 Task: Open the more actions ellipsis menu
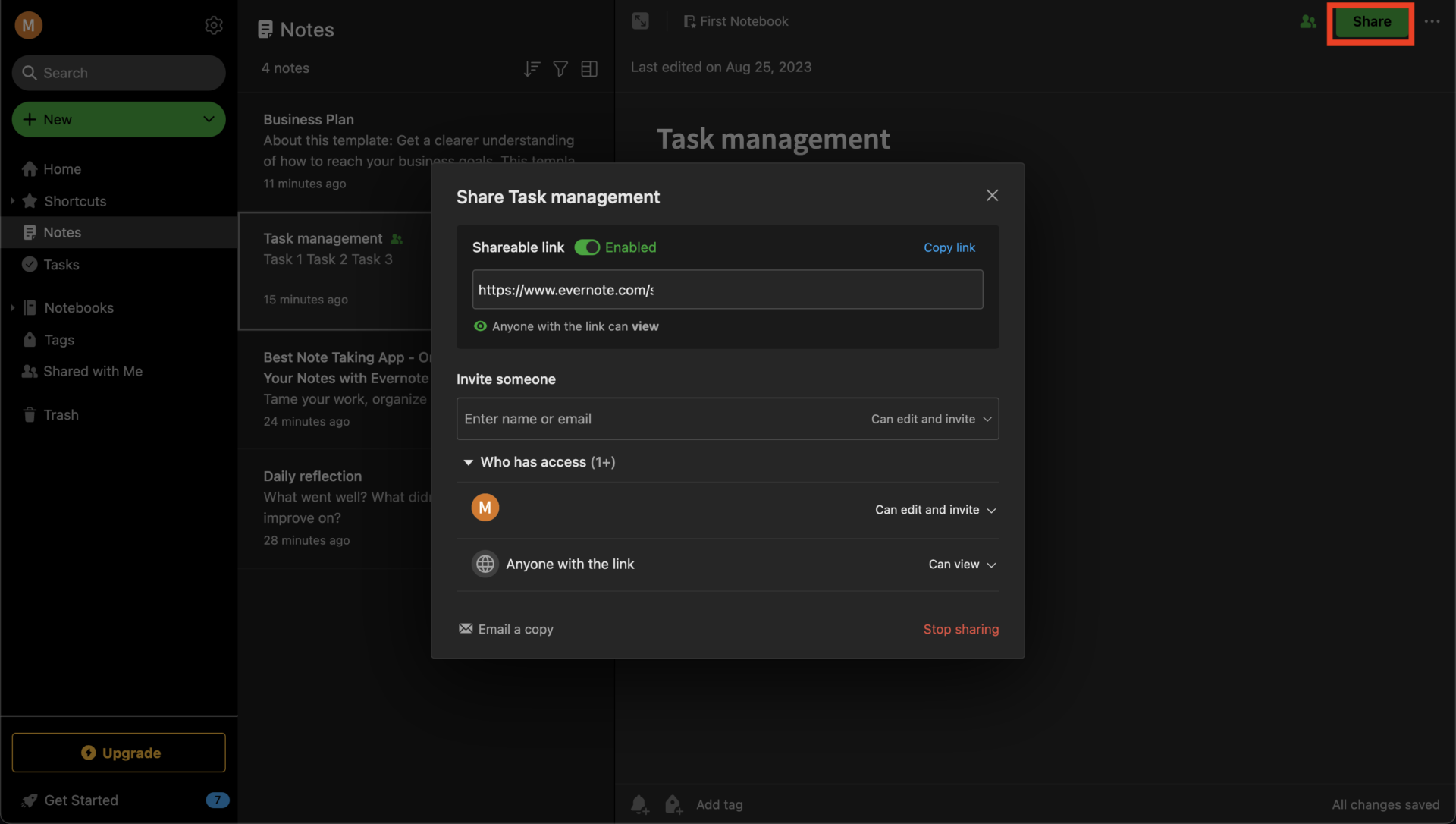click(x=1433, y=21)
